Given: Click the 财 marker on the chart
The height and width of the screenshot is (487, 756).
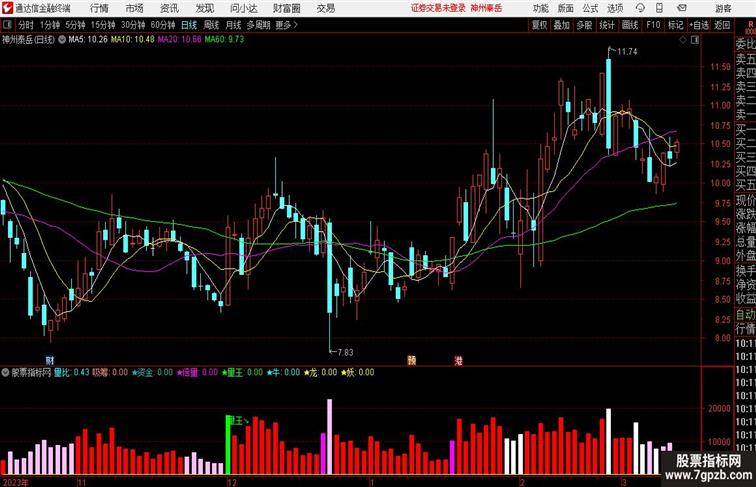Looking at the screenshot, I should (50, 360).
